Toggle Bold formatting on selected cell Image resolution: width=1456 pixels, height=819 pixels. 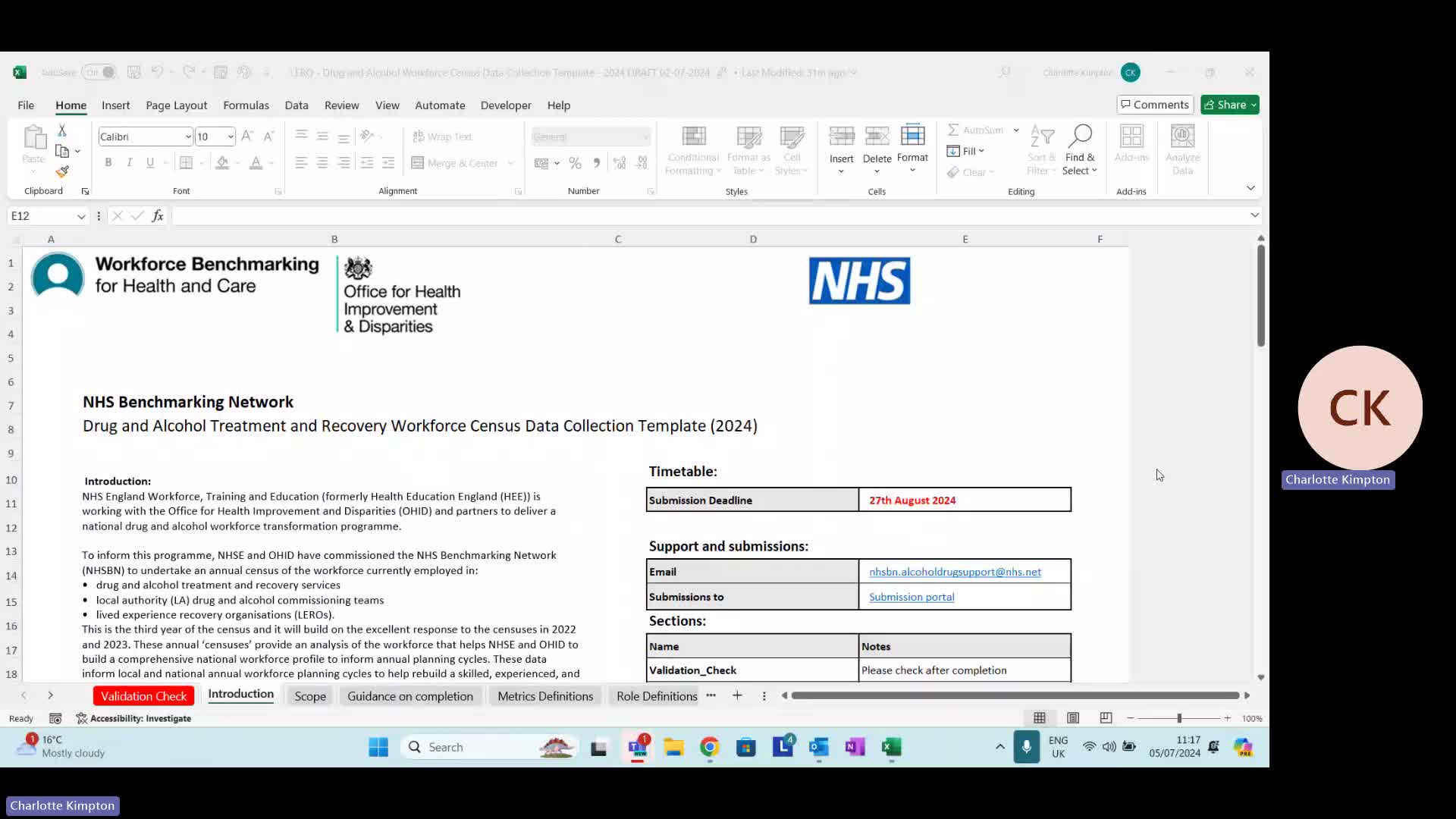tap(108, 162)
